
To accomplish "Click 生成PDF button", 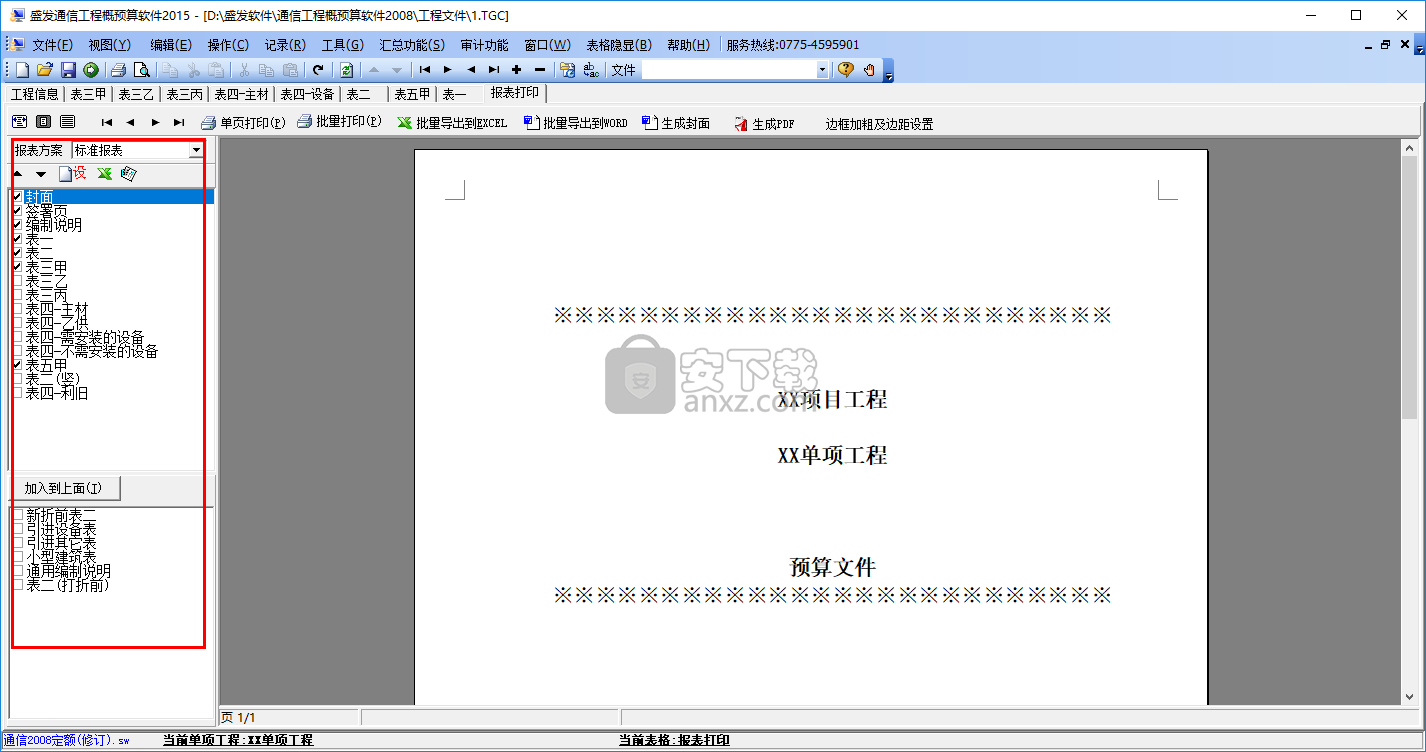I will click(765, 123).
